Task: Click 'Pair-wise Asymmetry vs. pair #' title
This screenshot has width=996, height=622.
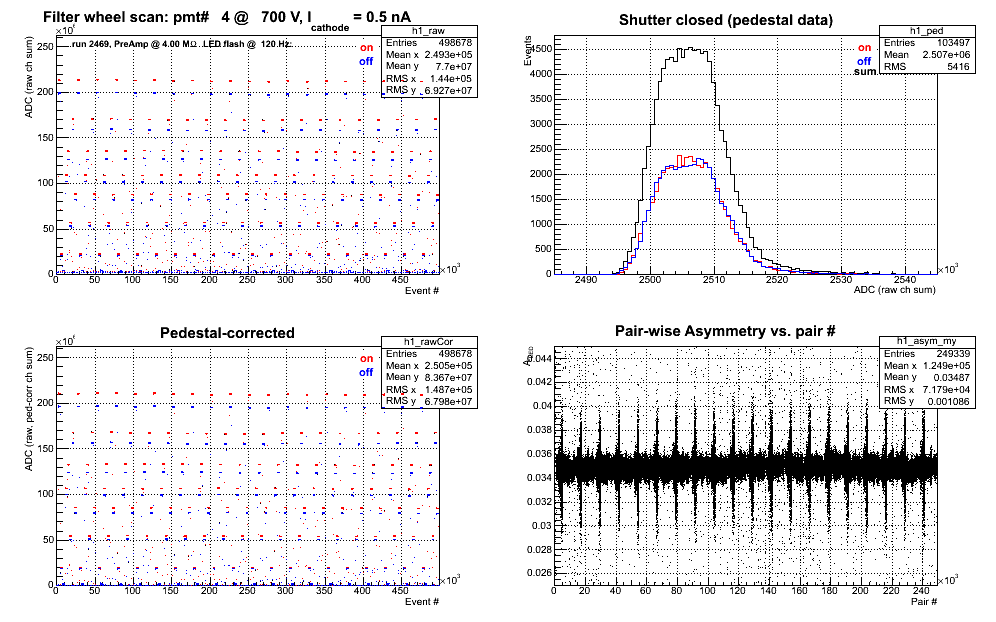Action: 725,331
